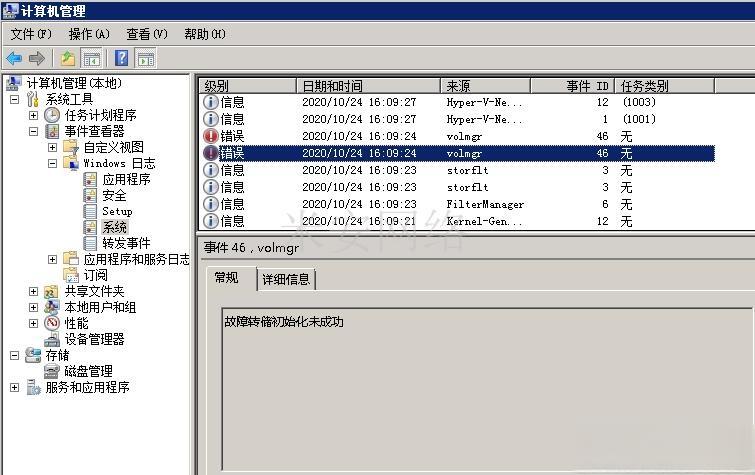Click the 应用程序 log icon
This screenshot has height=475, width=755.
click(90, 179)
